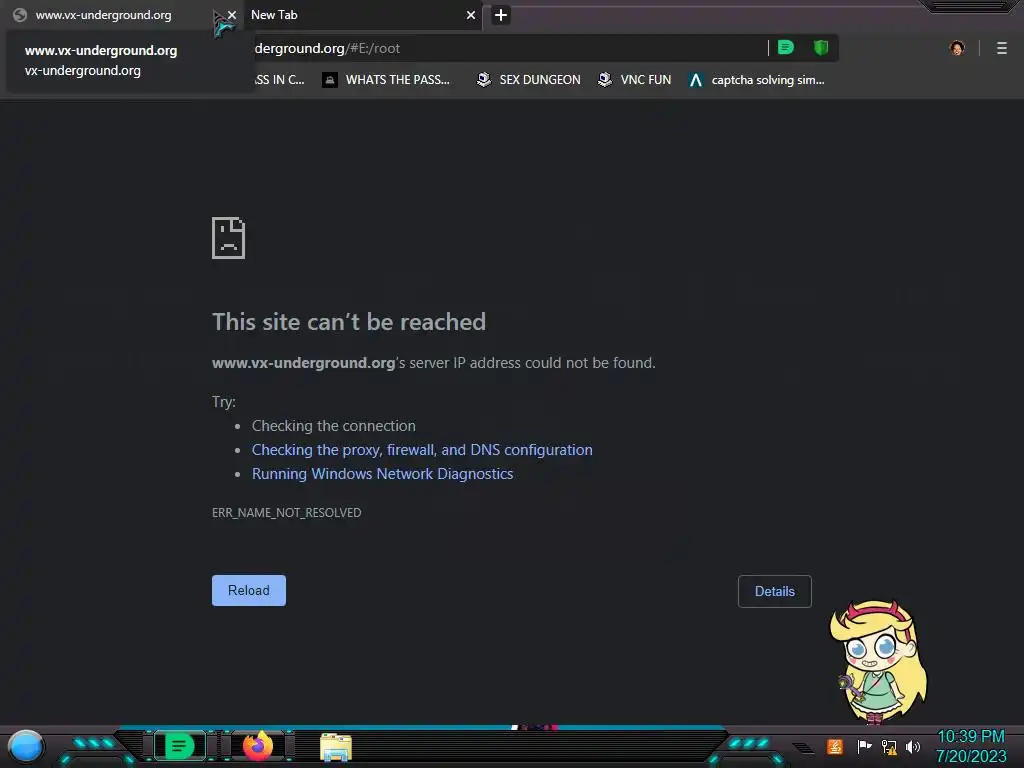The height and width of the screenshot is (768, 1024).
Task: Click the Reload button
Action: (x=249, y=590)
